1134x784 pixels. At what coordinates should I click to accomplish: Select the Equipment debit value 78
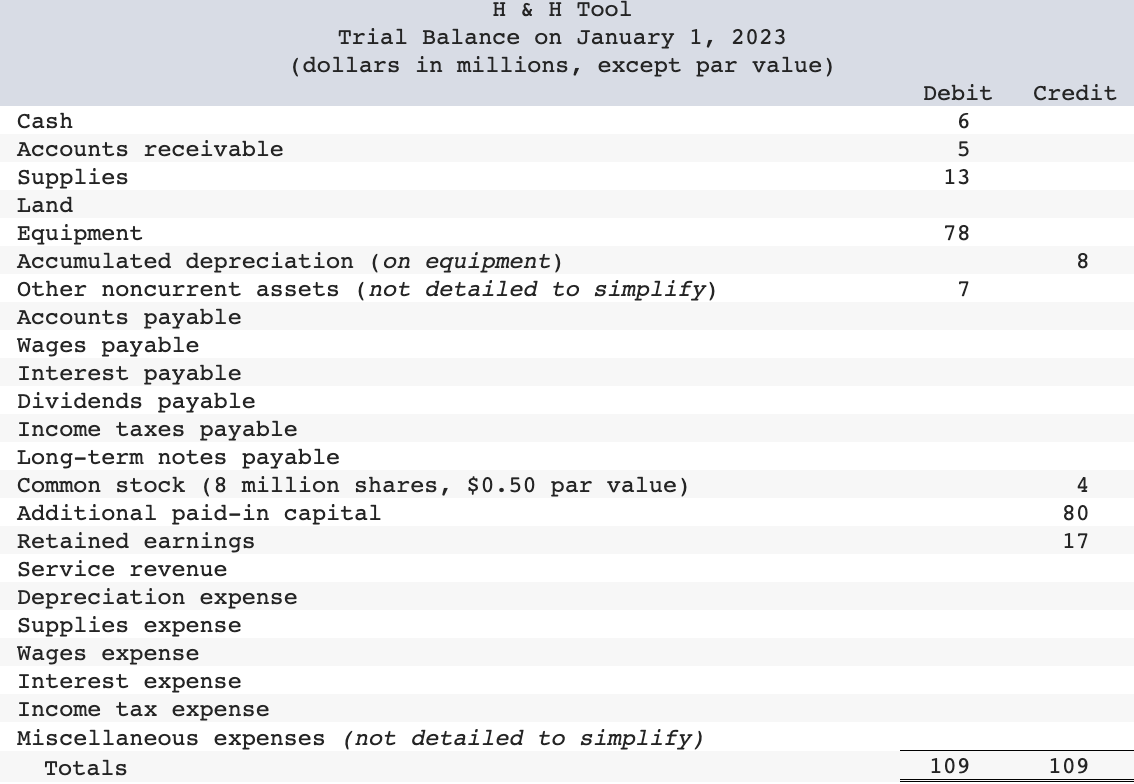point(956,232)
